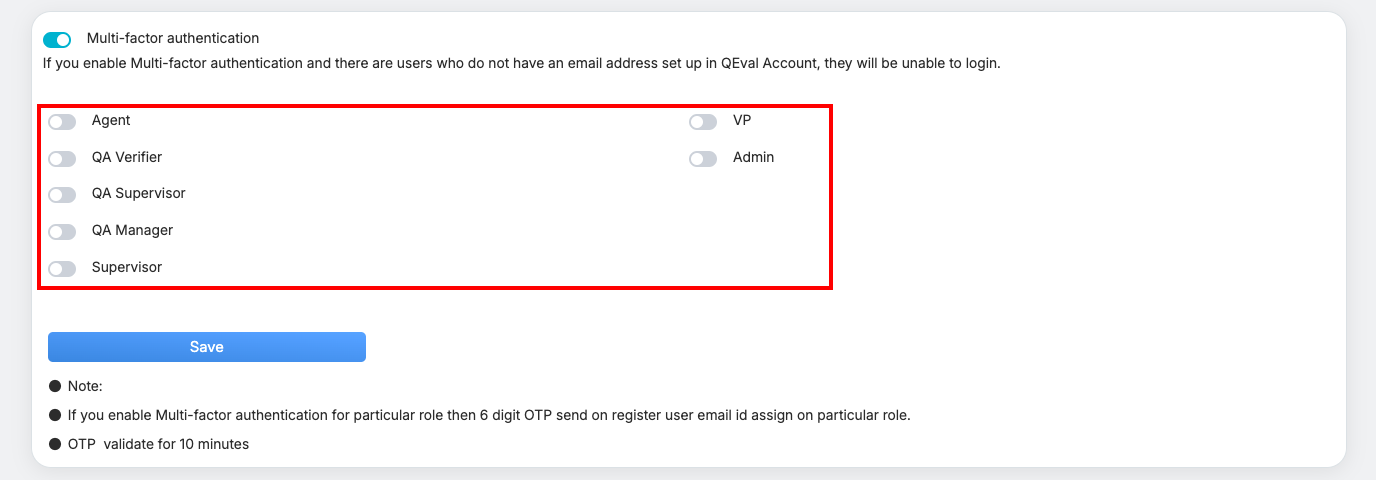Click the Agent label text
This screenshot has width=1376, height=480.
111,121
